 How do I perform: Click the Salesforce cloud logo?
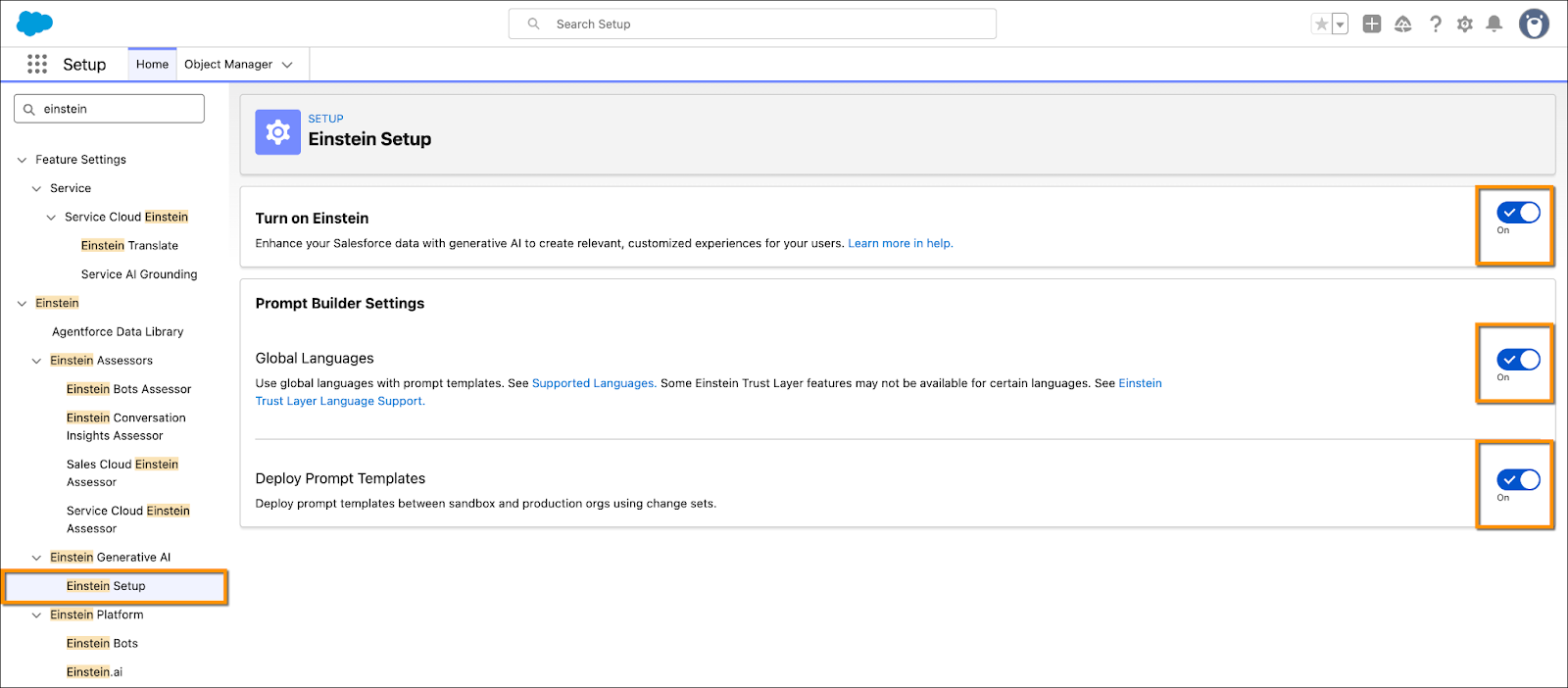(35, 24)
